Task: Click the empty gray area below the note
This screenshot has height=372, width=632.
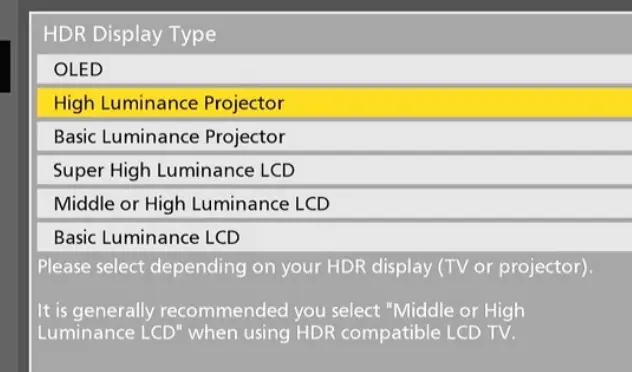Action: 331,359
